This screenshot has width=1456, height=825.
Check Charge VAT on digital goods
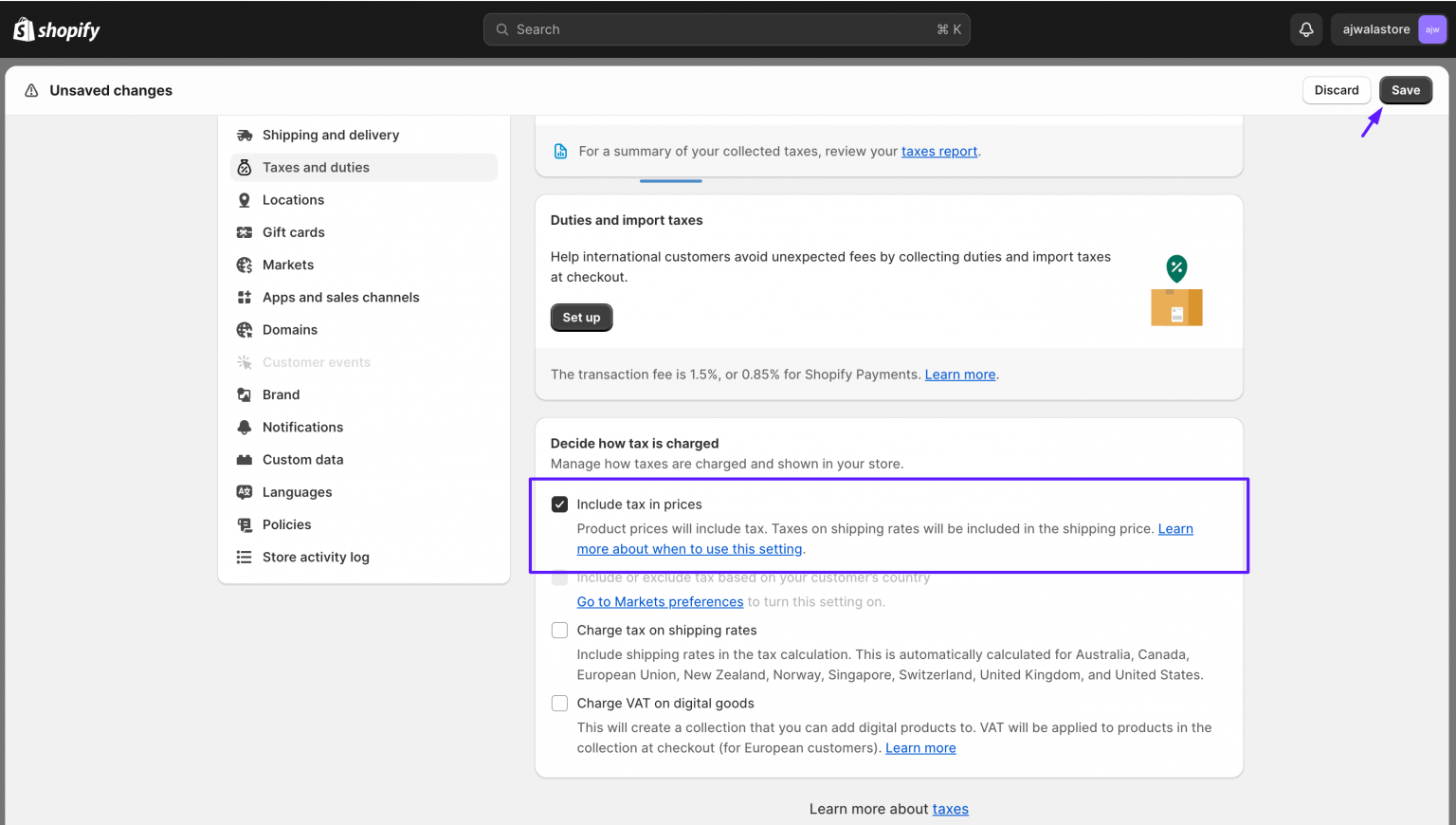coord(559,703)
